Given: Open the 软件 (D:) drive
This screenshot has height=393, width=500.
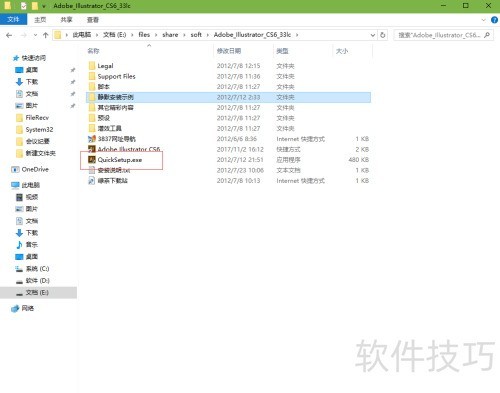Looking at the screenshot, I should pyautogui.click(x=37, y=281).
